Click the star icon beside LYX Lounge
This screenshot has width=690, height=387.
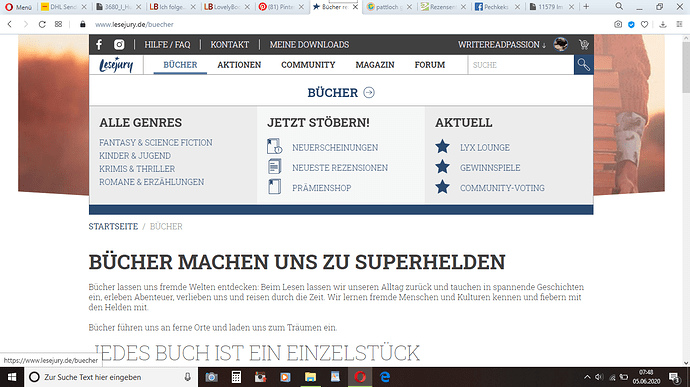[442, 147]
